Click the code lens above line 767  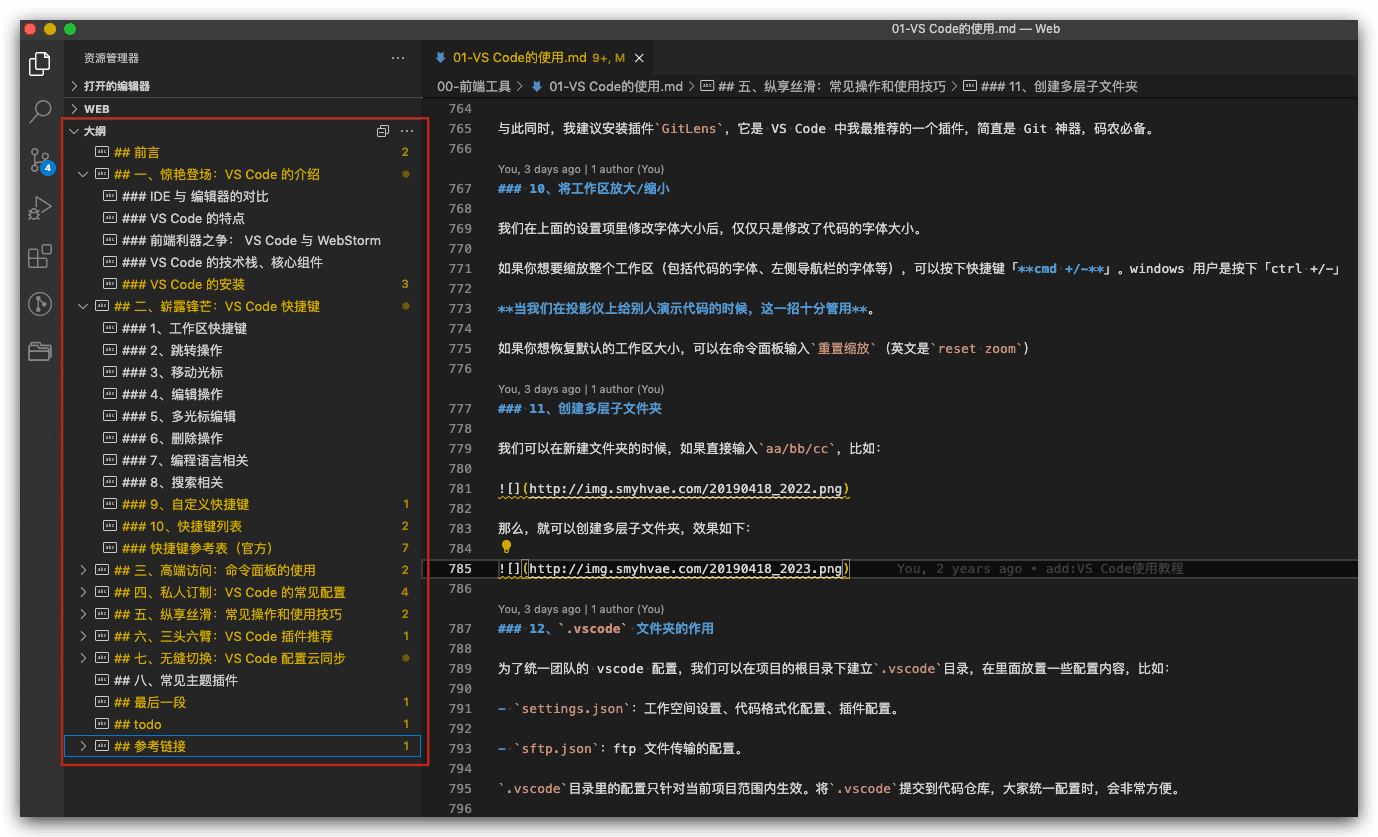point(581,169)
